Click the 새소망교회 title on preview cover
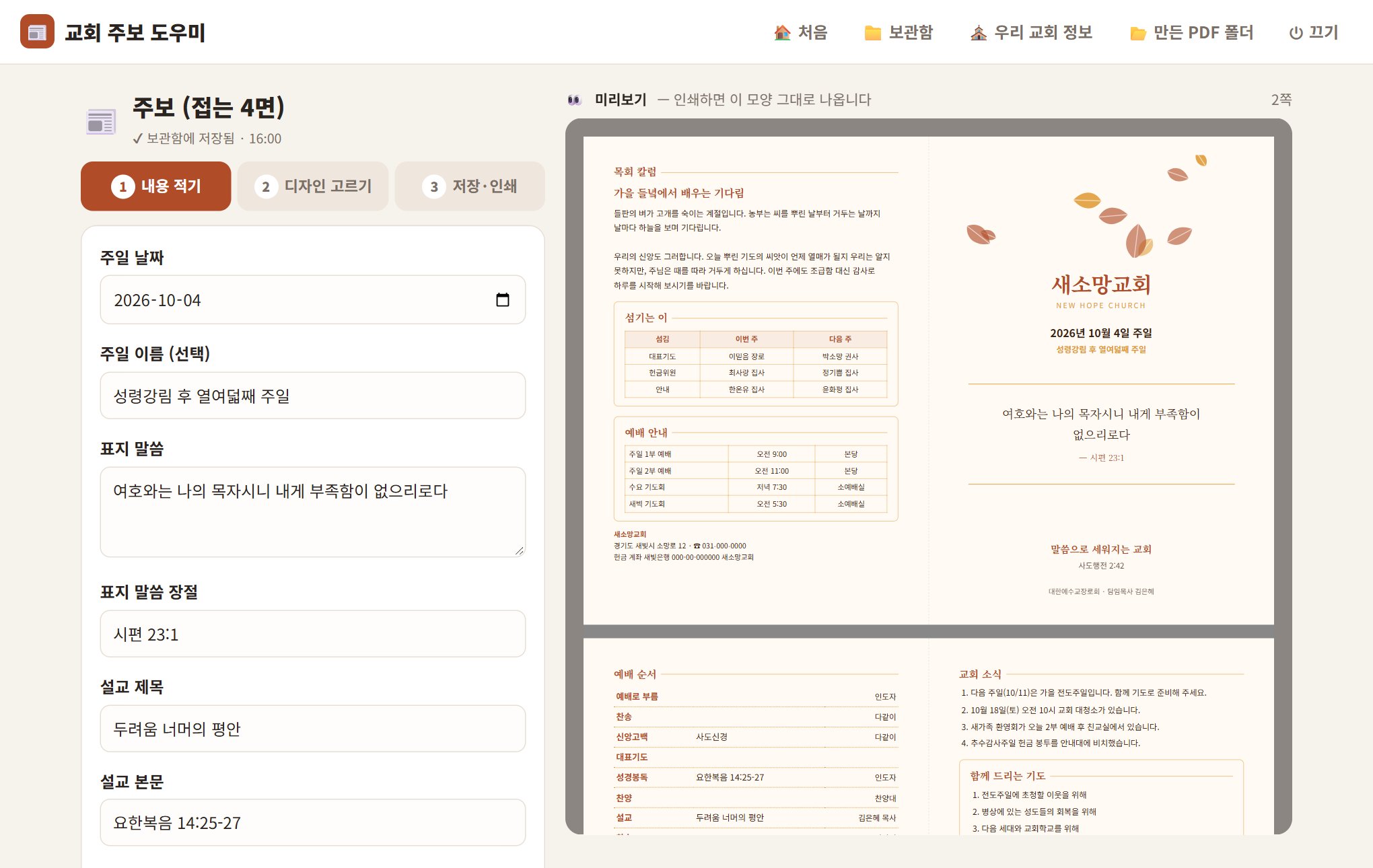 [x=1101, y=285]
